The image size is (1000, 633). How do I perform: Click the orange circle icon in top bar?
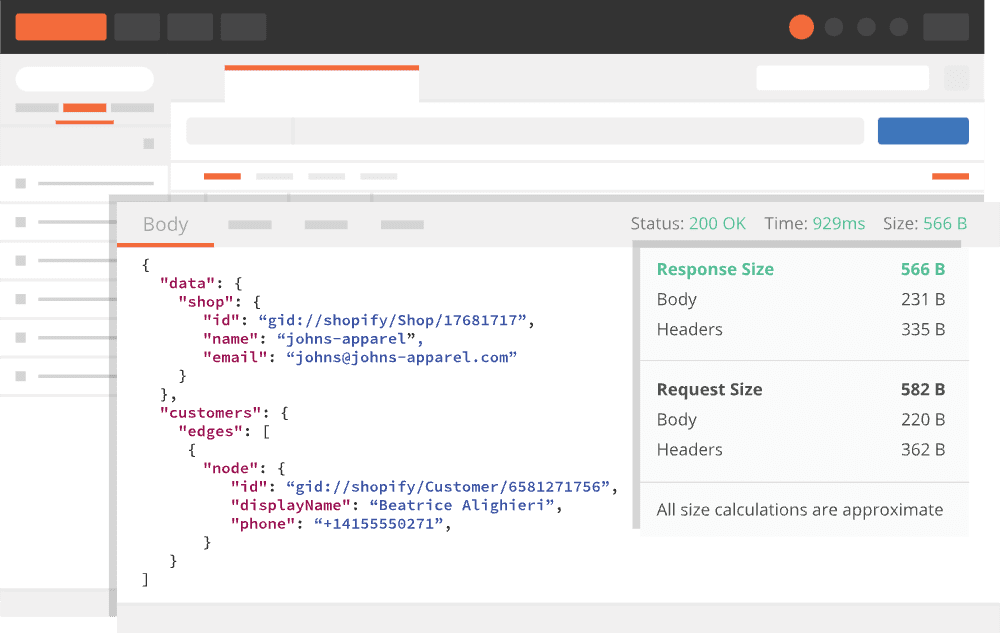click(x=801, y=27)
